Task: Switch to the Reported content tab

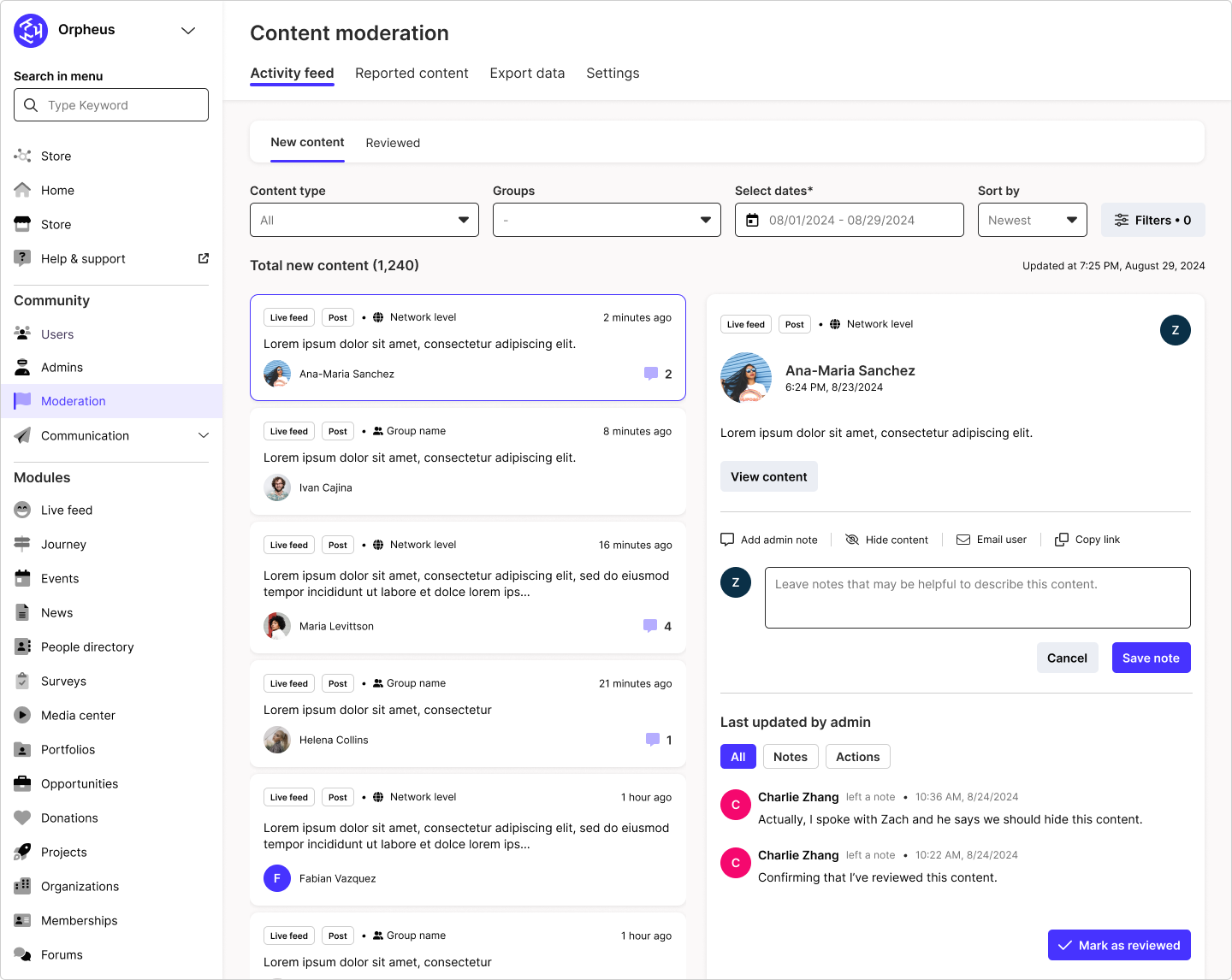Action: click(x=412, y=74)
